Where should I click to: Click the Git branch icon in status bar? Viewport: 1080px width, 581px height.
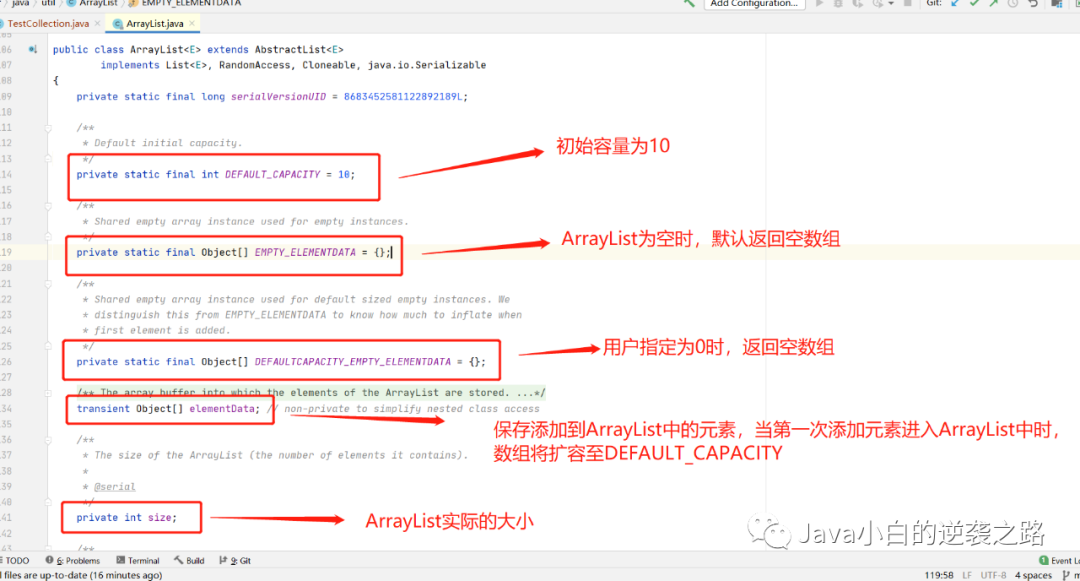point(1066,575)
